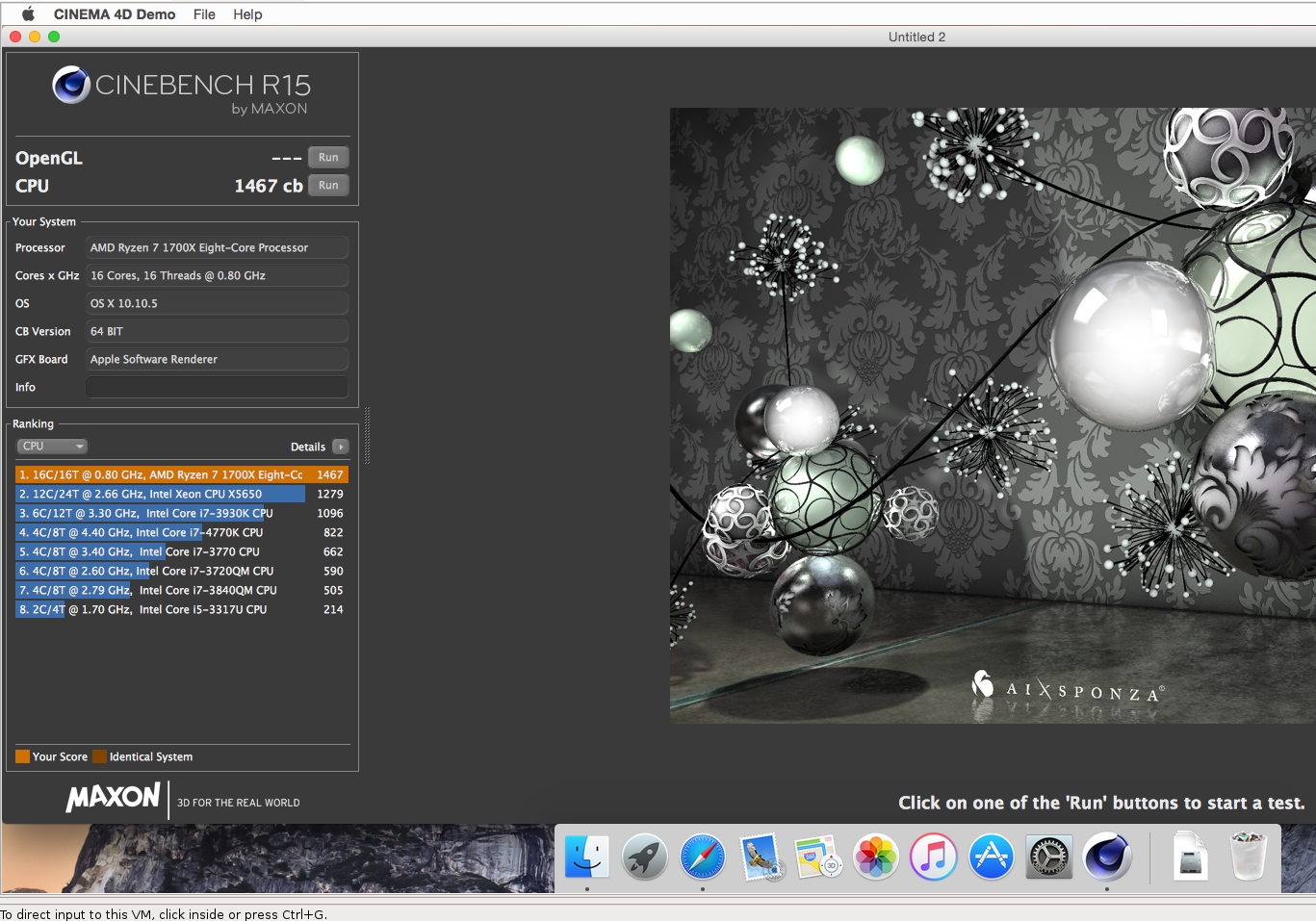
Task: Select ranking row 8 Intel Core i5-3317U
Action: 182,609
